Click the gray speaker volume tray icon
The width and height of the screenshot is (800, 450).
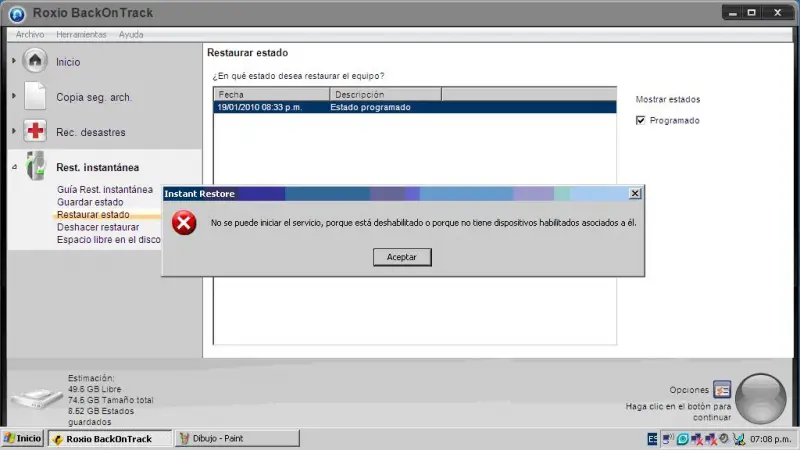click(723, 438)
